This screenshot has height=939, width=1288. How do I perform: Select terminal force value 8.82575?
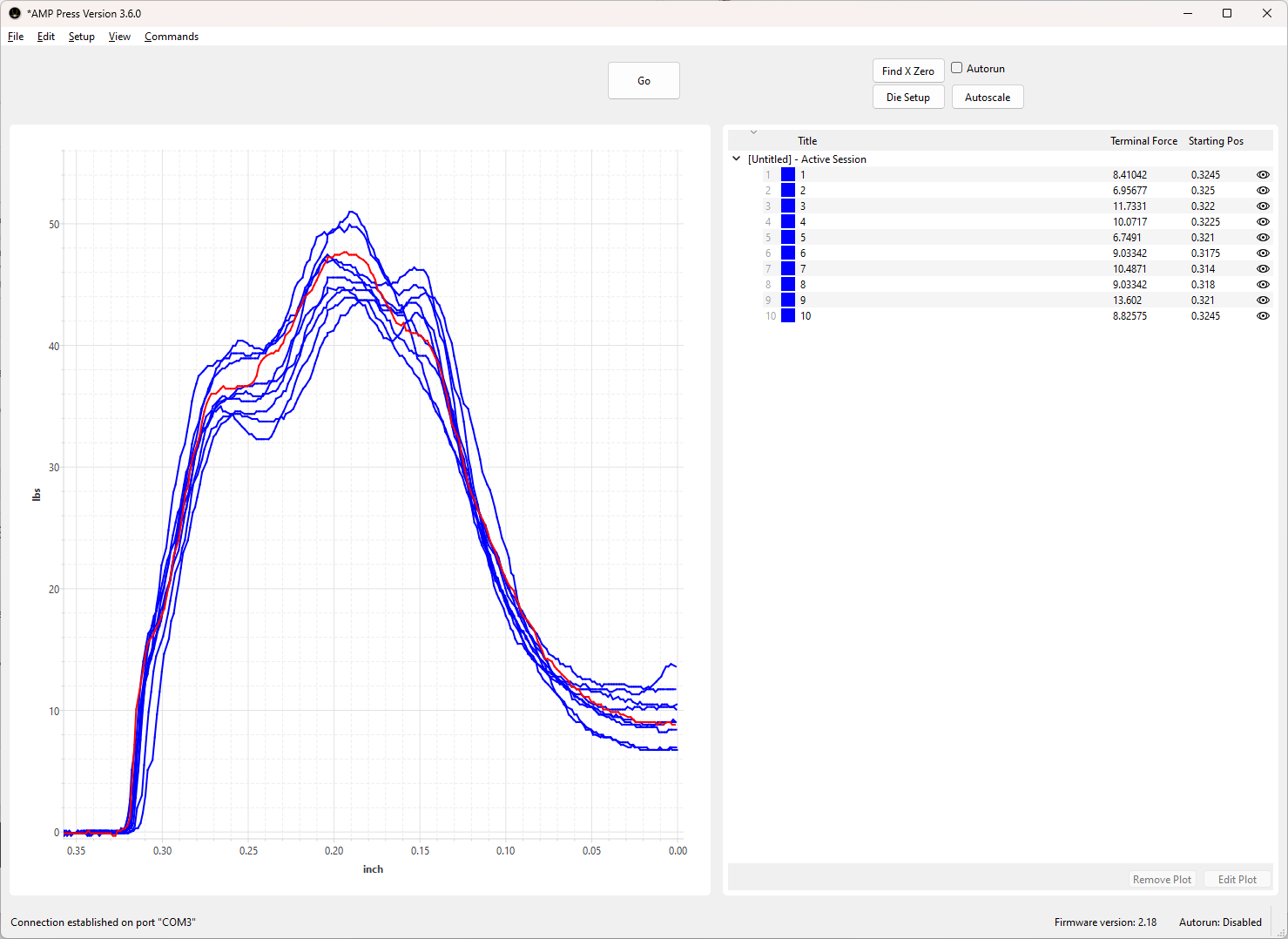tap(1130, 316)
